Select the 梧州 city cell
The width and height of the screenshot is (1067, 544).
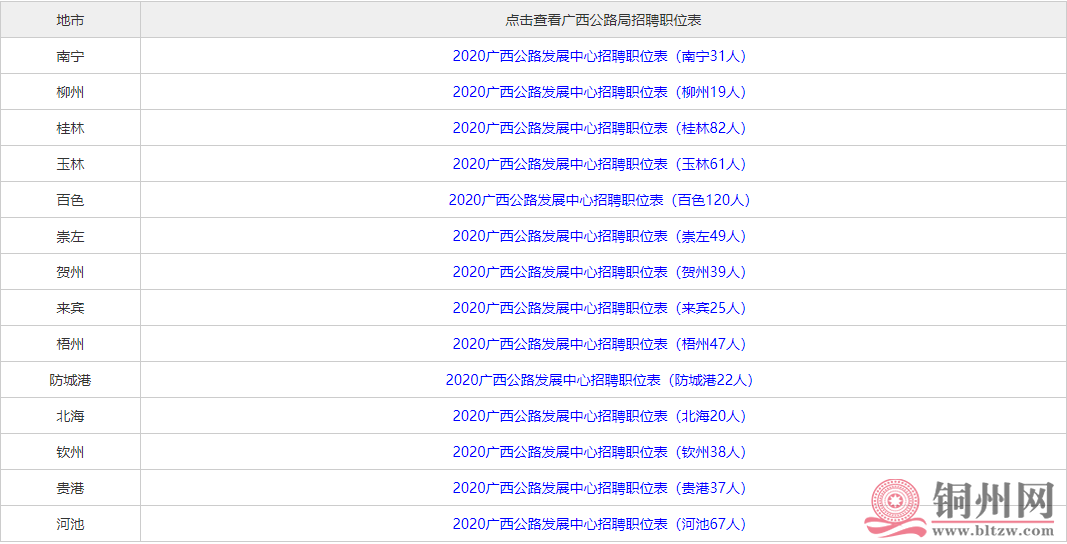pos(70,345)
